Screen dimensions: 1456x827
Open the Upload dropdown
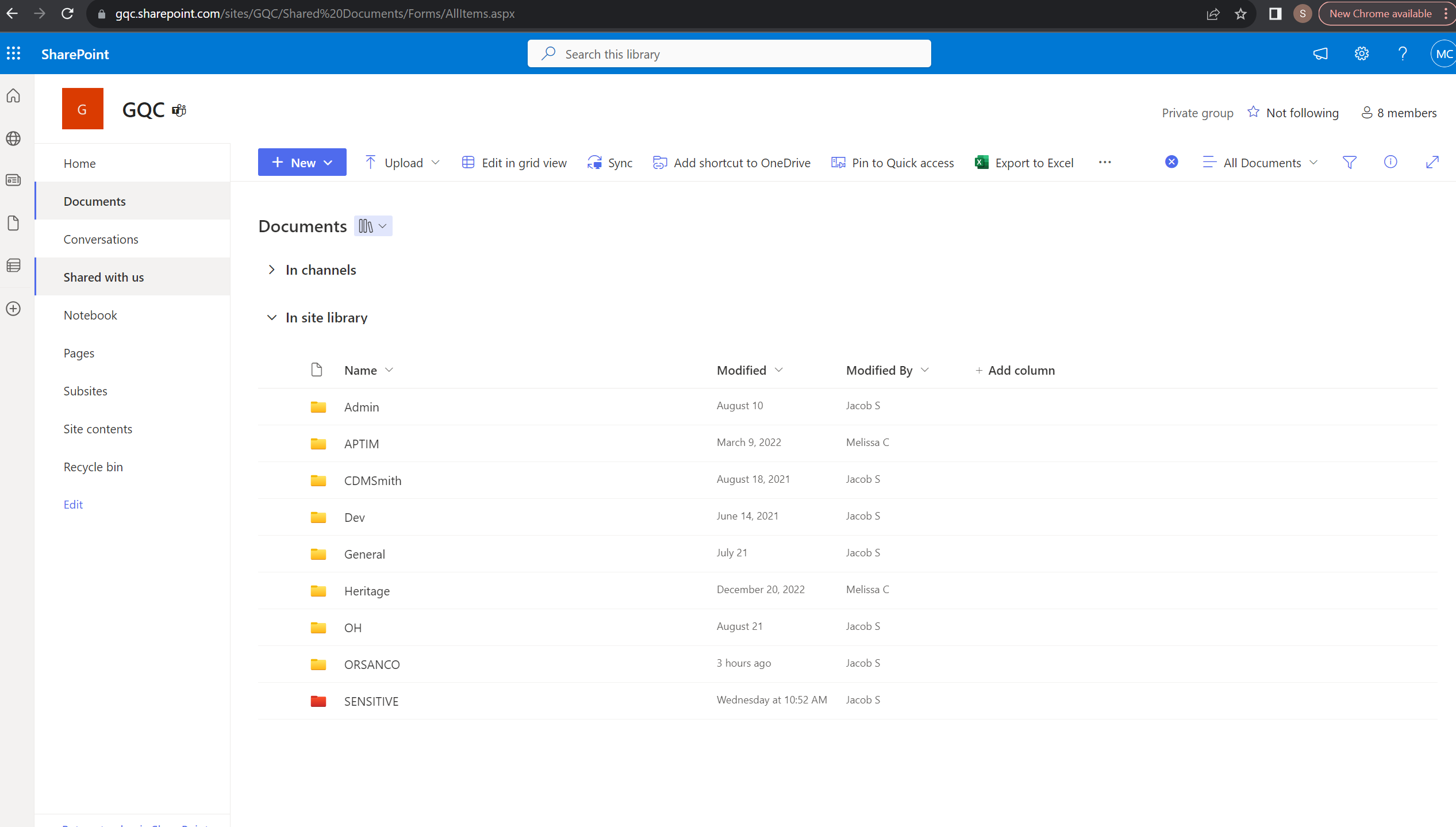tap(403, 163)
